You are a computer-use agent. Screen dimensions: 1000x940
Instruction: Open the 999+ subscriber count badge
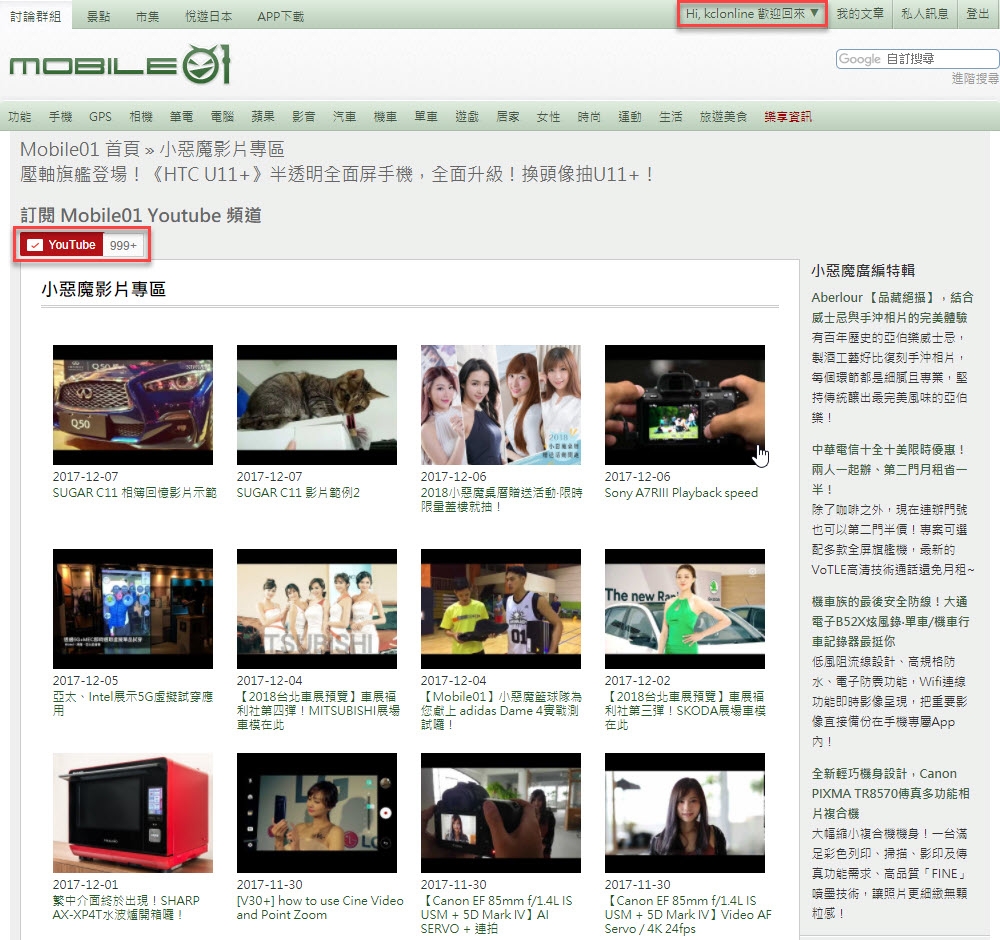(x=123, y=246)
